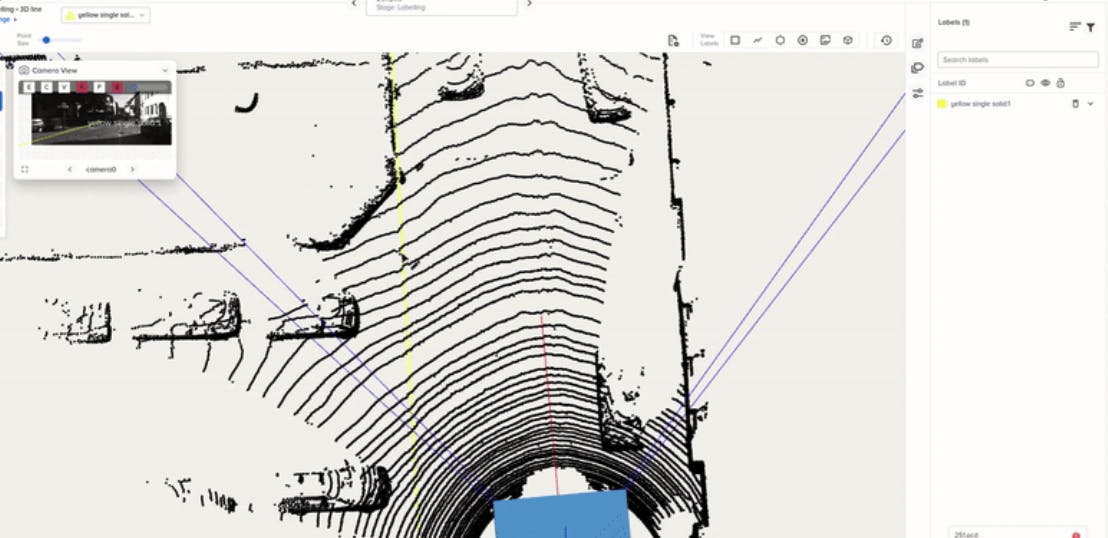Toggle the E button in Camera View
Image resolution: width=1108 pixels, height=538 pixels.
(x=28, y=87)
